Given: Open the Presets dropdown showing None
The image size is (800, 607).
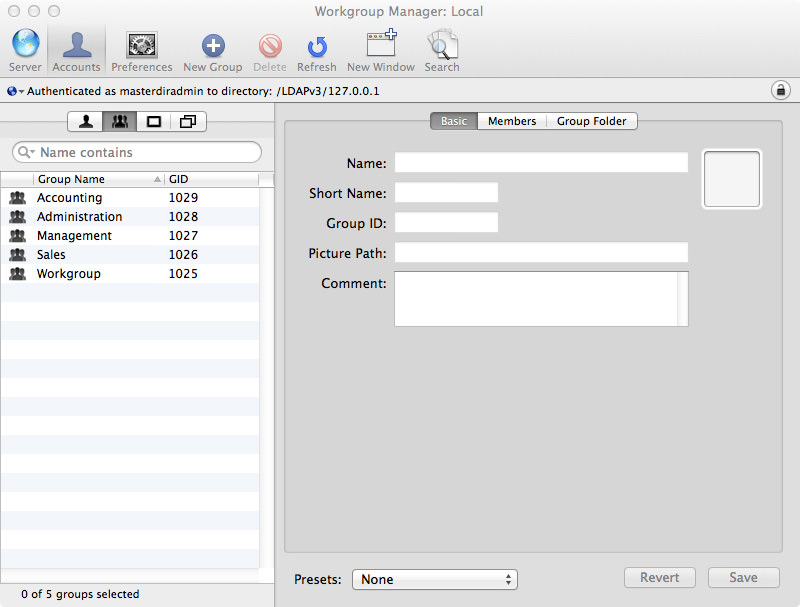Looking at the screenshot, I should pos(435,579).
